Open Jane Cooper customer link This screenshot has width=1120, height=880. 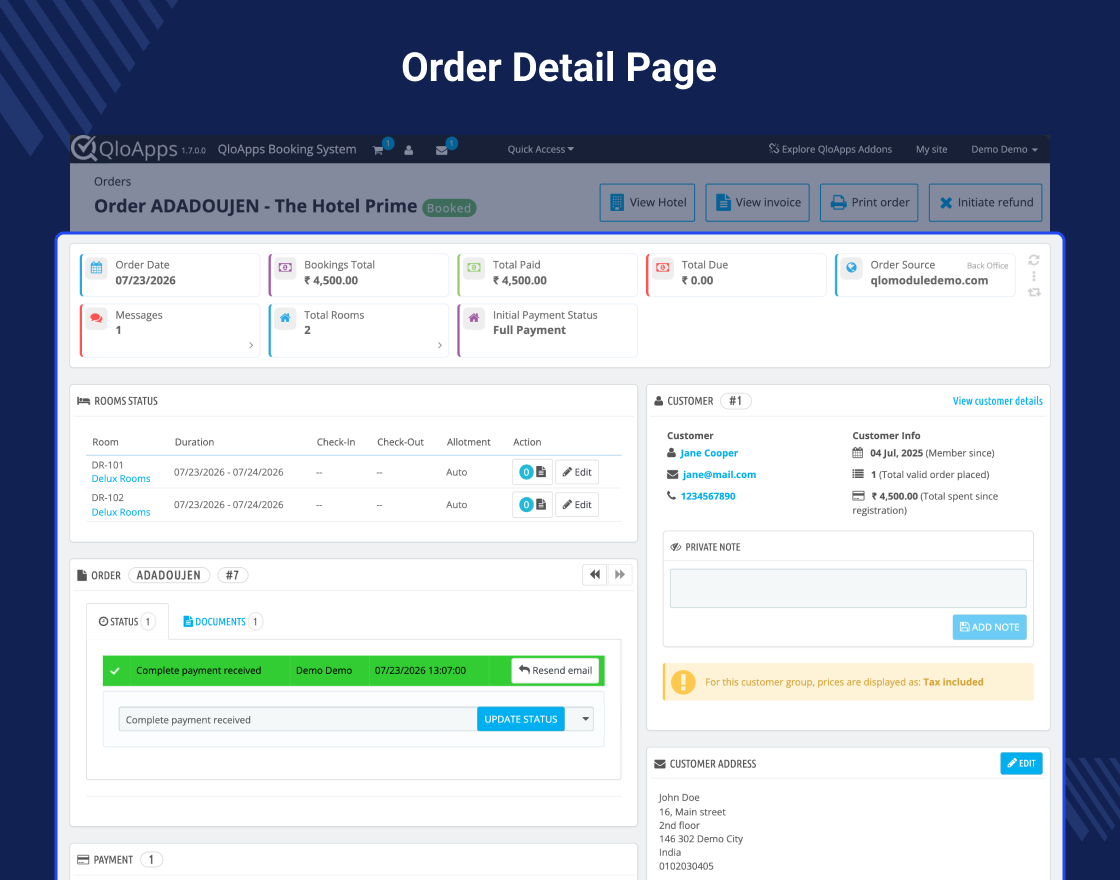[x=709, y=453]
